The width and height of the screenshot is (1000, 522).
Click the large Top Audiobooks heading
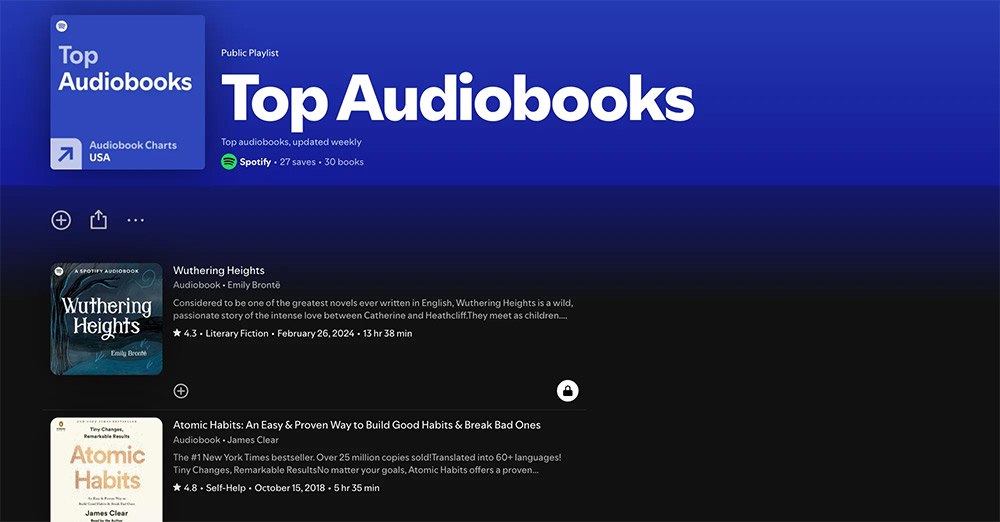457,100
